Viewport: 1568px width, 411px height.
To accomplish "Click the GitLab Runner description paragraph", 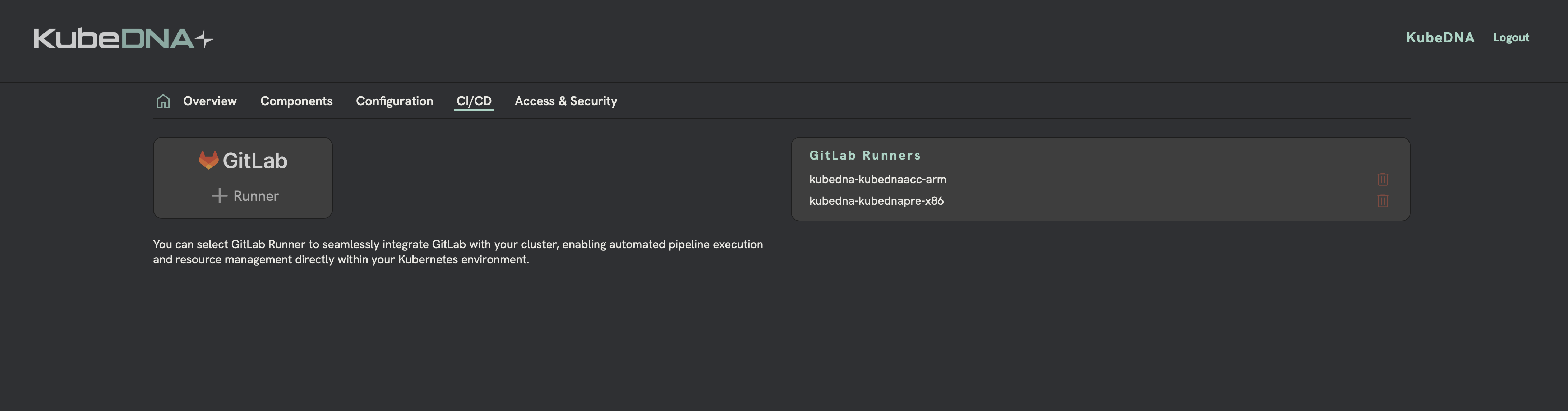I will pyautogui.click(x=457, y=251).
